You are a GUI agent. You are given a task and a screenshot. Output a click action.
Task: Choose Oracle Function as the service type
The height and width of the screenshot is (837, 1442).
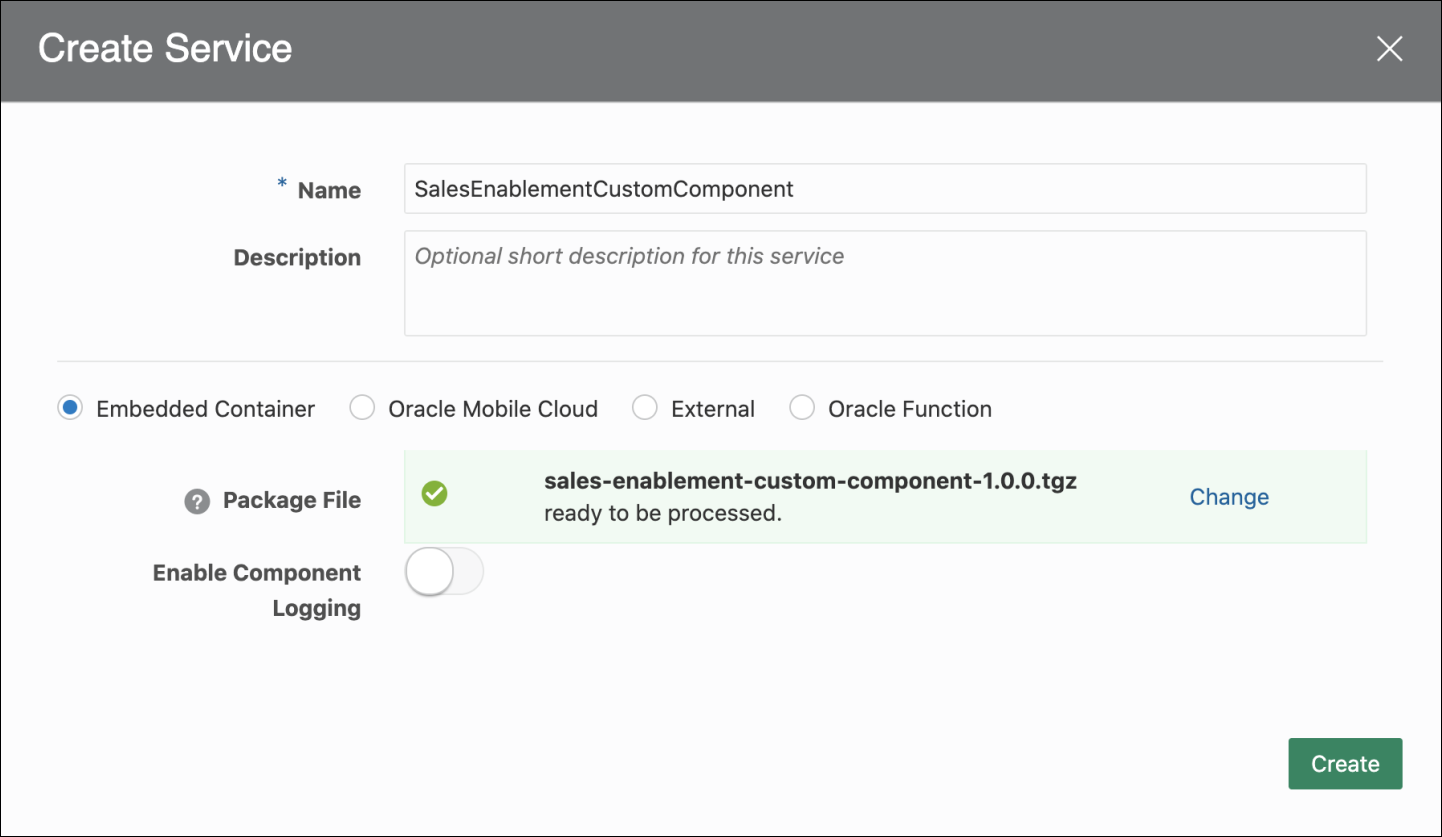[x=802, y=408]
